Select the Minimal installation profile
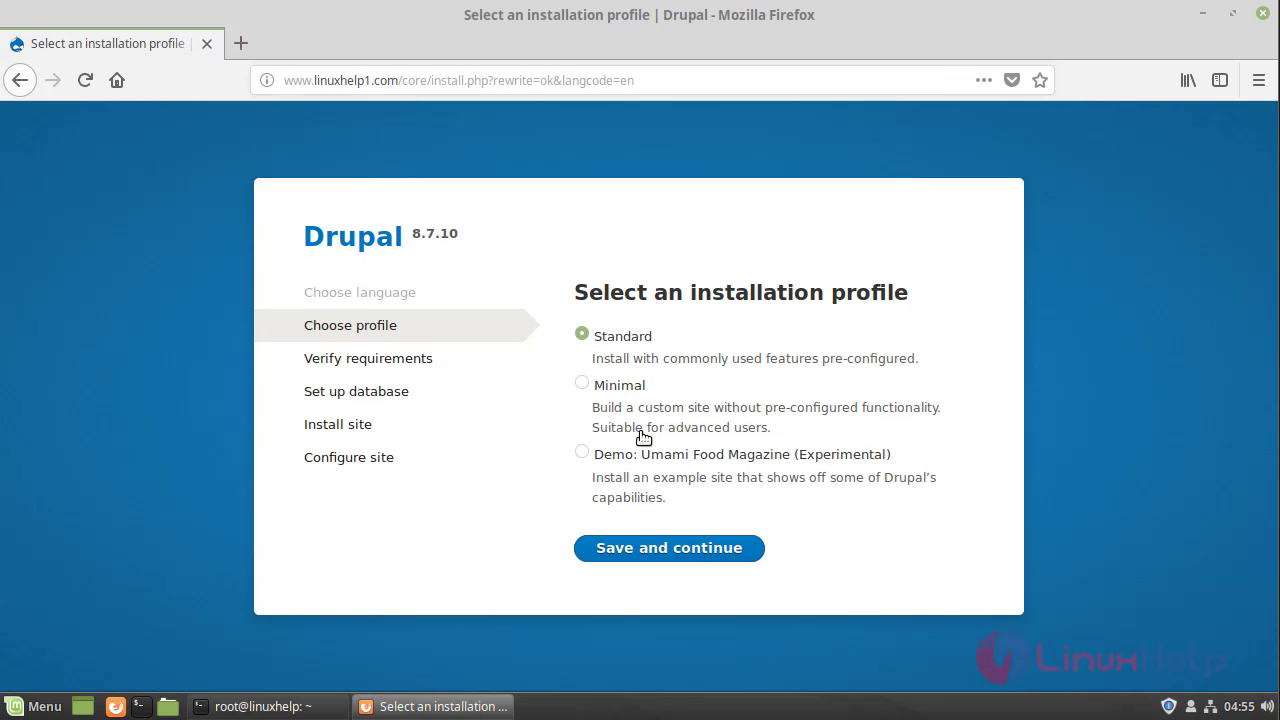This screenshot has width=1280, height=720. pyautogui.click(x=582, y=382)
